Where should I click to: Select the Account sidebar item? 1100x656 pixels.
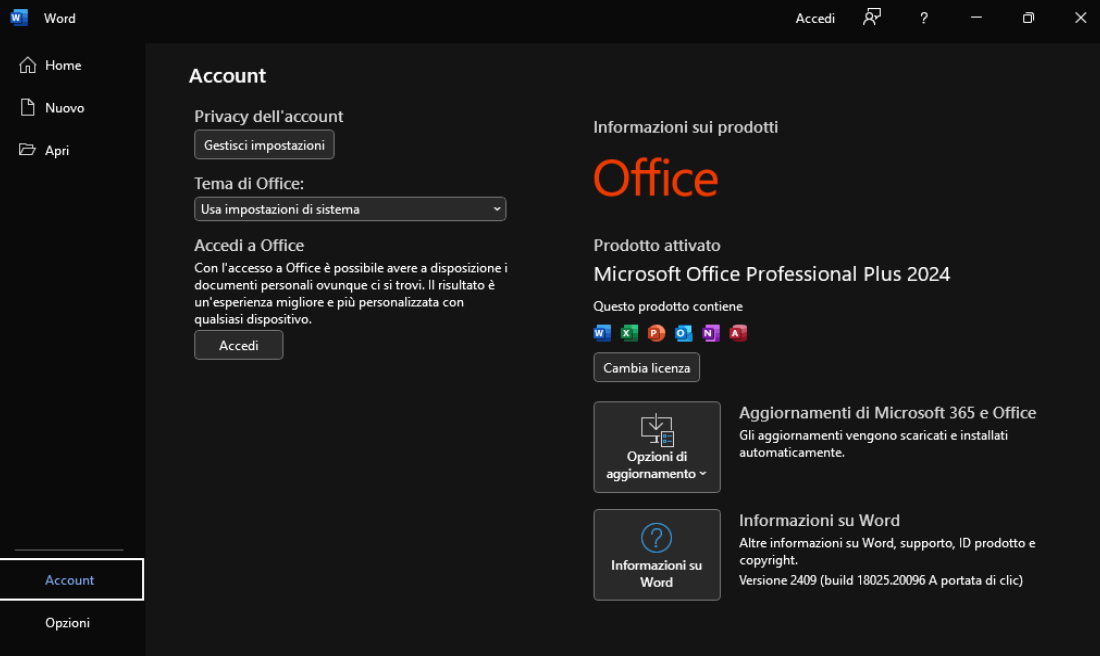tap(72, 580)
